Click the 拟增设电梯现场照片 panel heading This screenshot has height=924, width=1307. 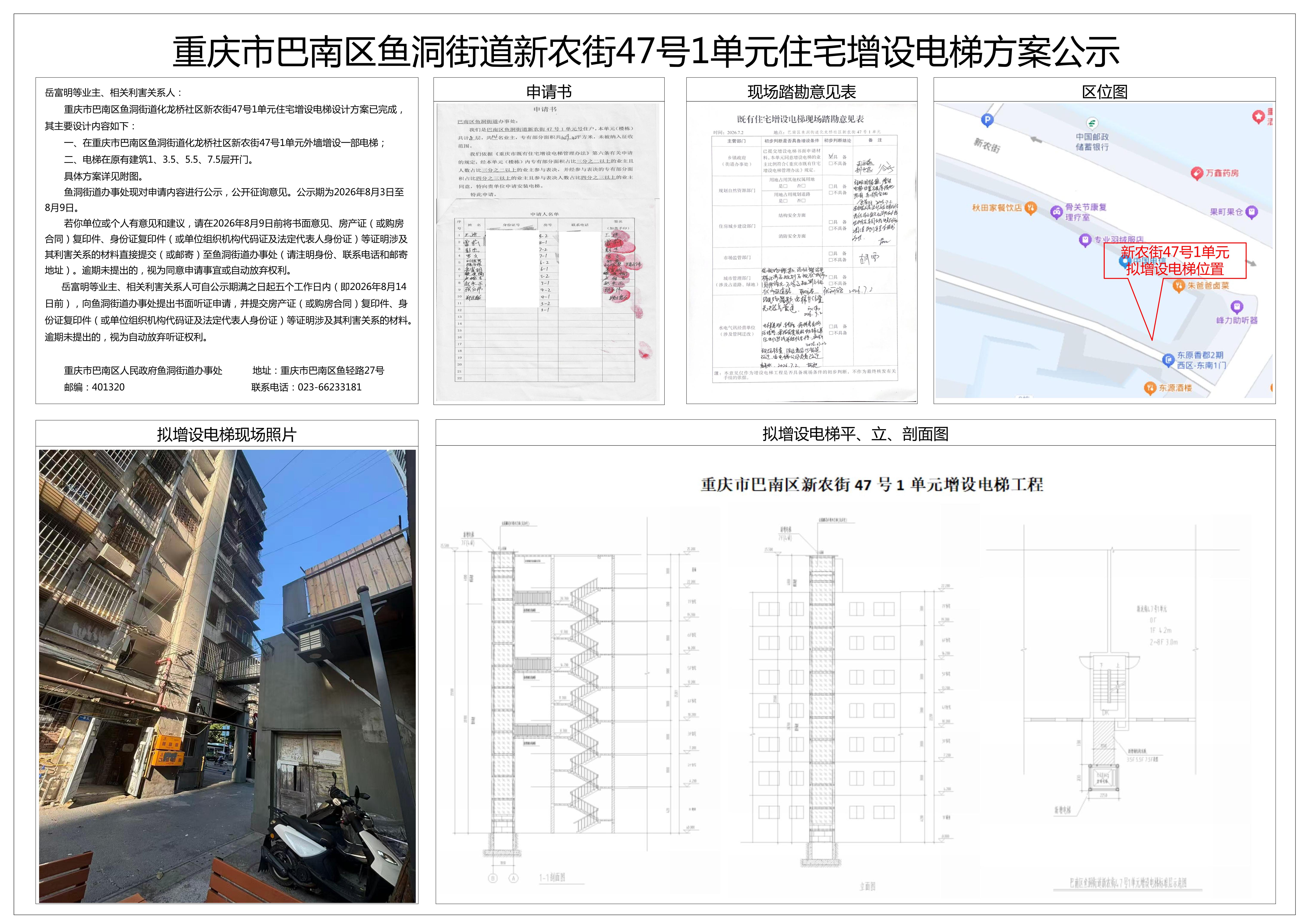pyautogui.click(x=227, y=435)
